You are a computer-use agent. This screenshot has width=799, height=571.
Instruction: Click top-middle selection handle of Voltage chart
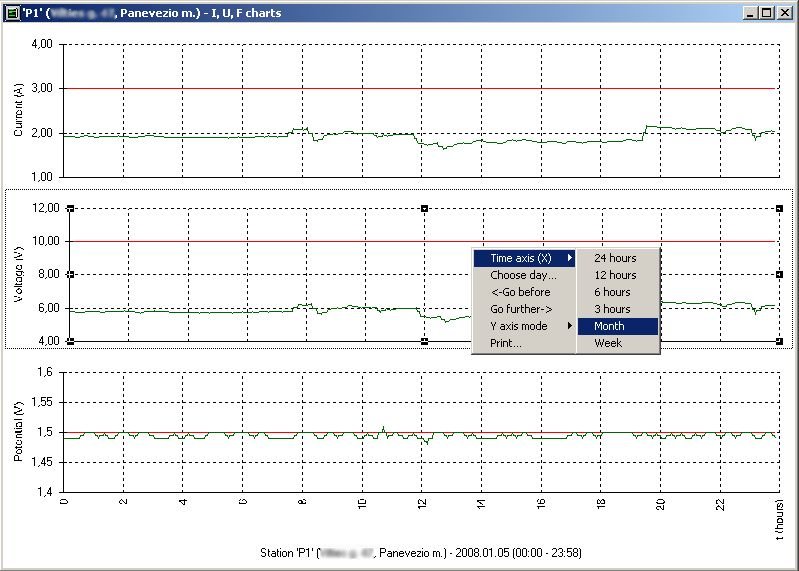point(424,208)
